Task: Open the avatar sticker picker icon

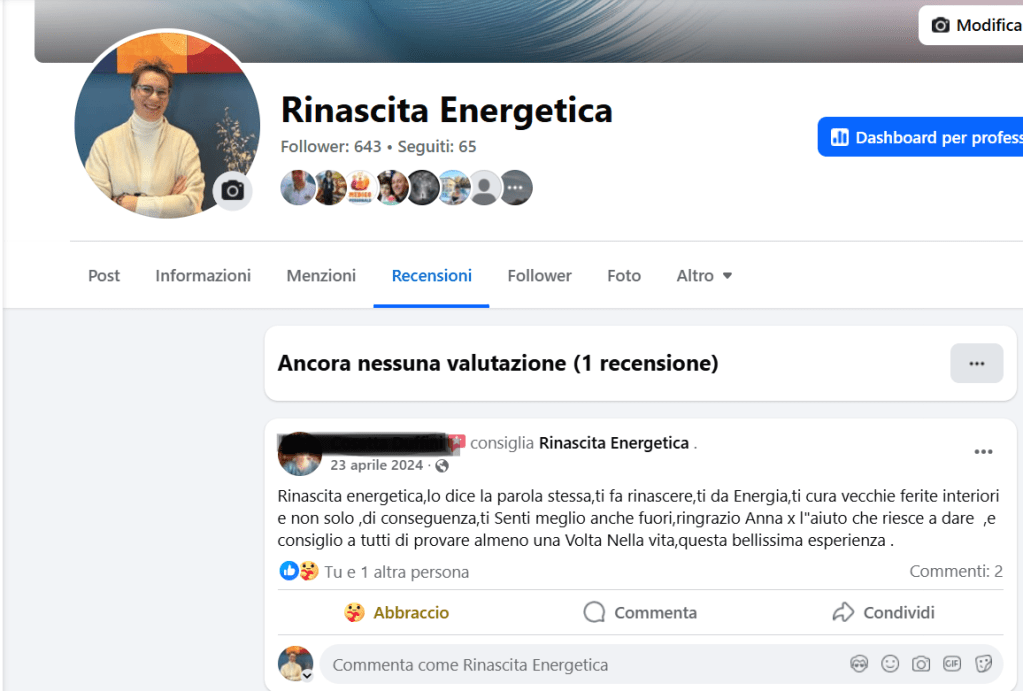Action: (x=859, y=664)
